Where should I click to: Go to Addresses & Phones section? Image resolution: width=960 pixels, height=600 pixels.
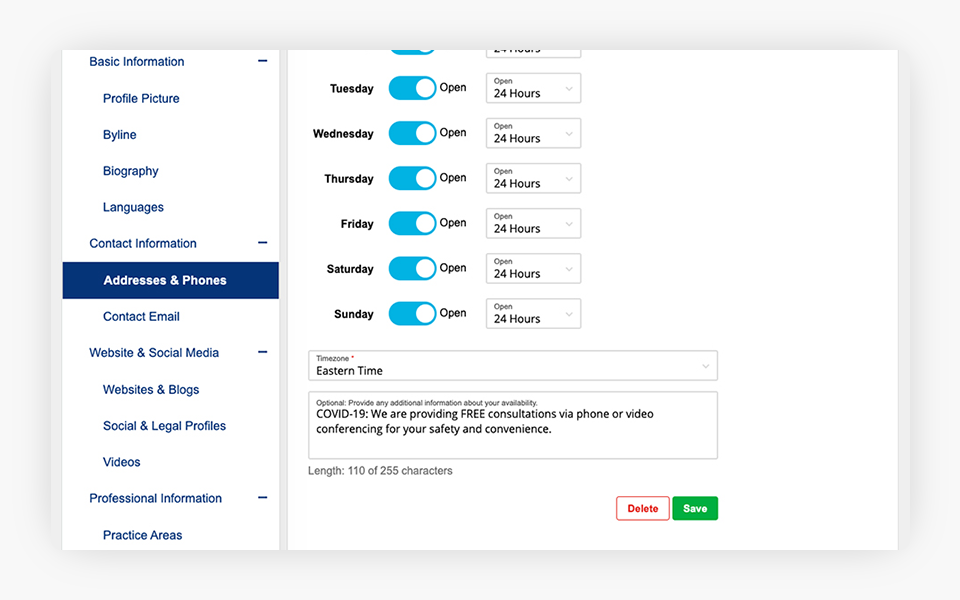coord(165,280)
